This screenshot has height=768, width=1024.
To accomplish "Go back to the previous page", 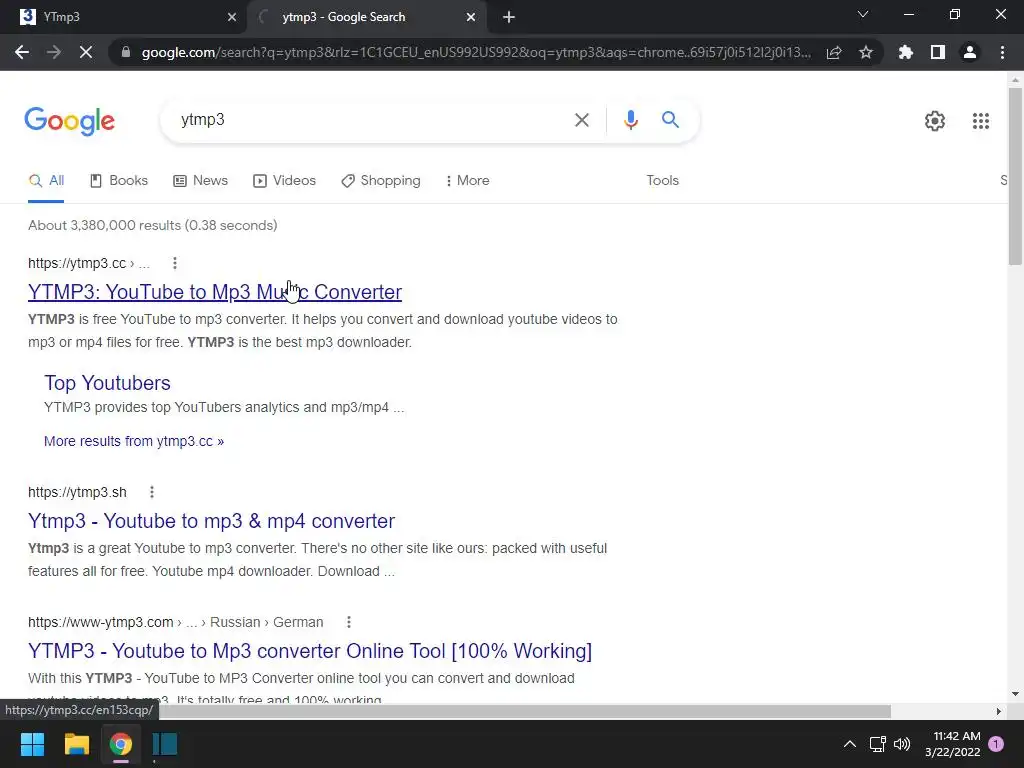I will tap(22, 52).
